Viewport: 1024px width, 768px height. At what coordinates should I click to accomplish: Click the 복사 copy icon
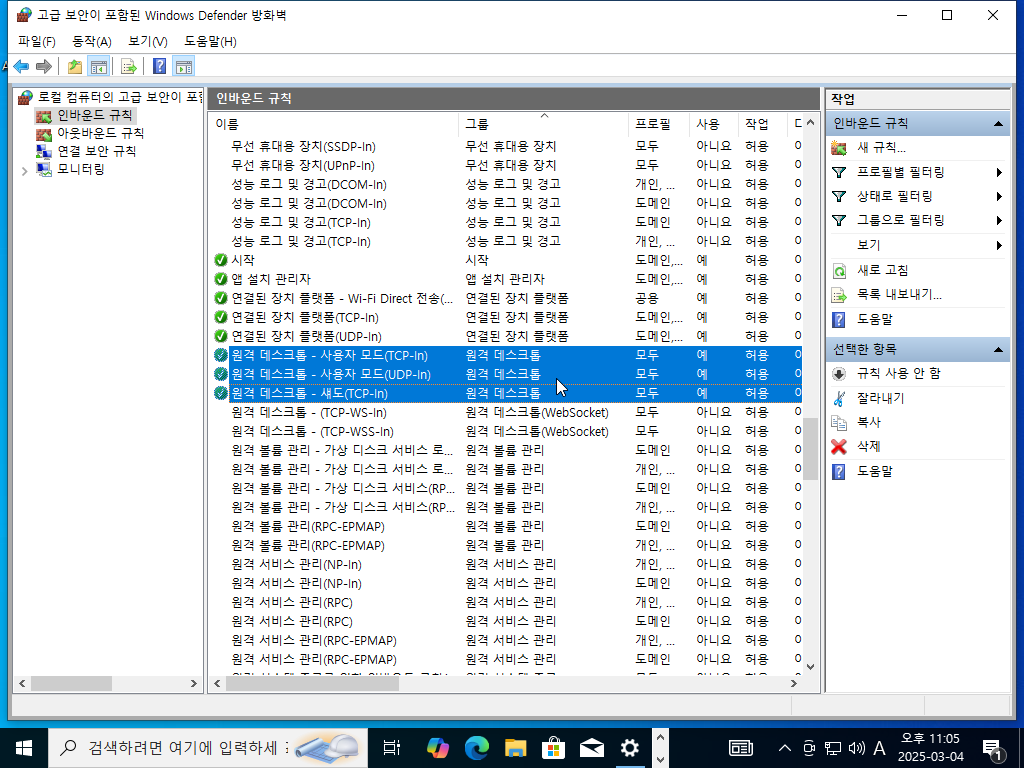pos(839,423)
